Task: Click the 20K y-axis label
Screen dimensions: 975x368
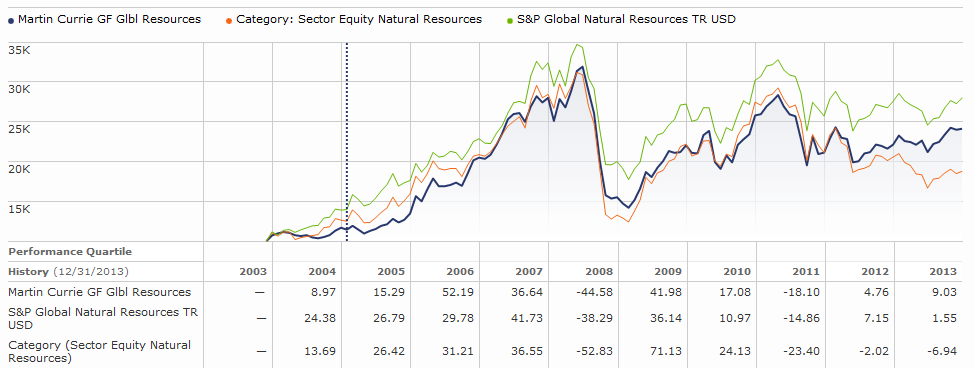Action: pos(19,169)
